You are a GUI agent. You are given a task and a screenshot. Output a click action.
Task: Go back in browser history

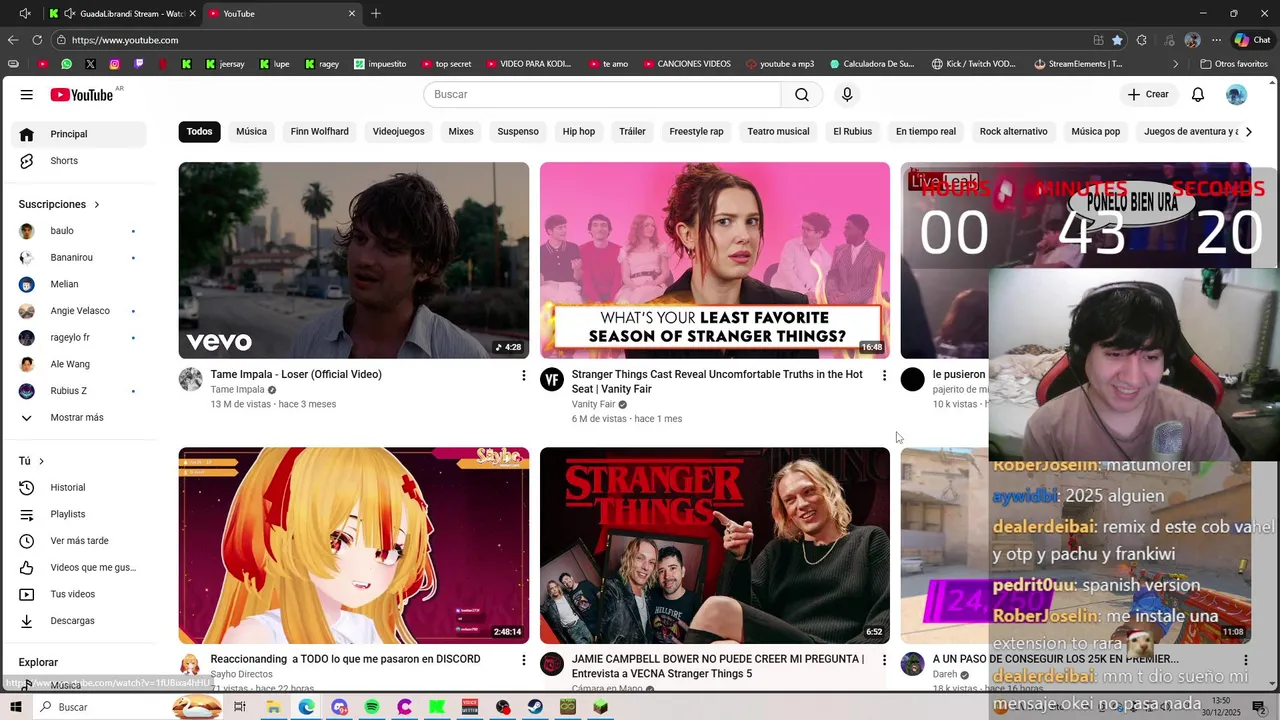13,40
